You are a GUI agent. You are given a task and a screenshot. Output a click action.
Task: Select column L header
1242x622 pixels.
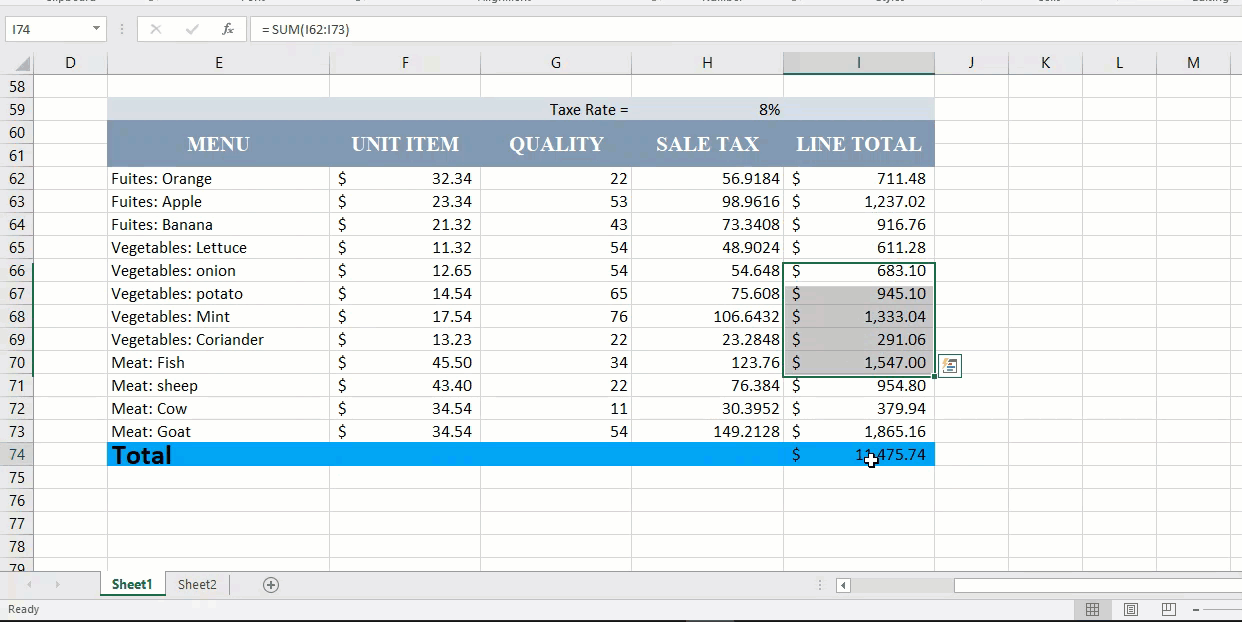[x=1119, y=63]
